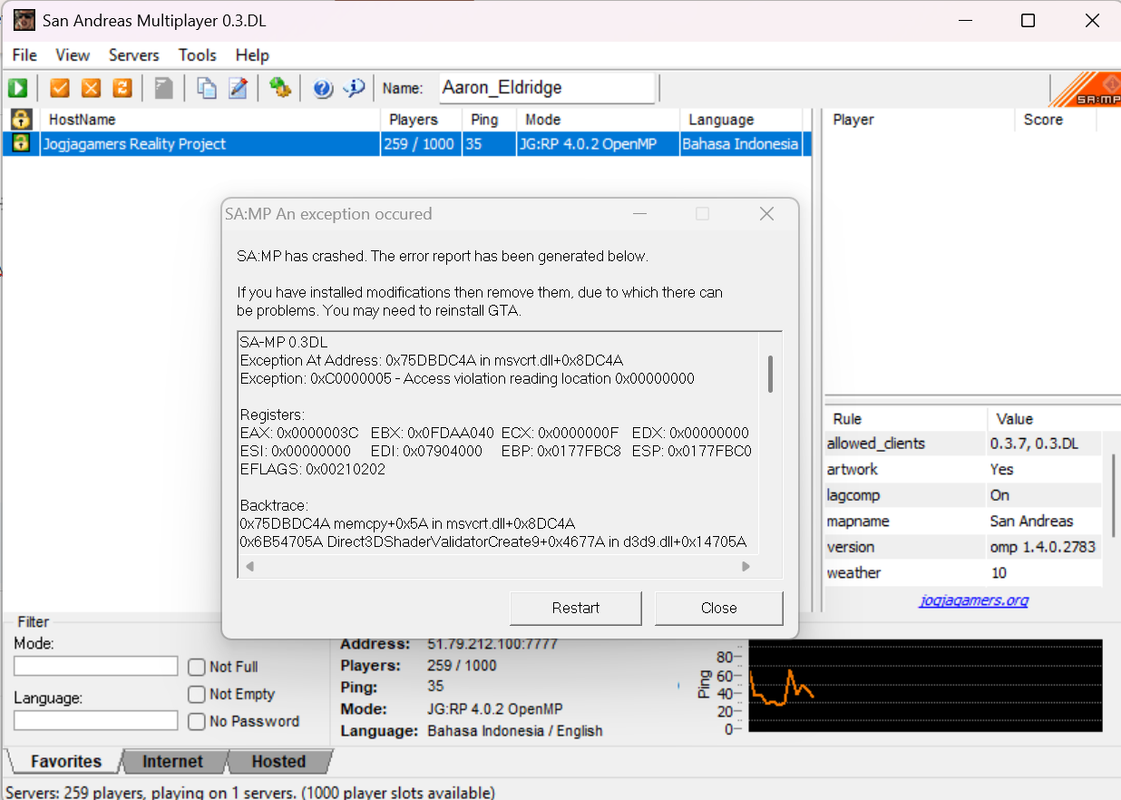Viewport: 1121px width, 800px height.
Task: Click the SA:MP logo banner
Action: [1086, 89]
